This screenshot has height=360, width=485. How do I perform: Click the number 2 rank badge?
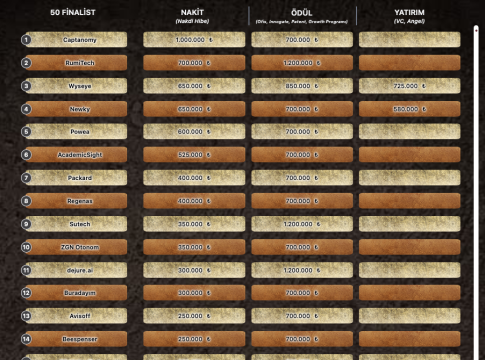26,63
